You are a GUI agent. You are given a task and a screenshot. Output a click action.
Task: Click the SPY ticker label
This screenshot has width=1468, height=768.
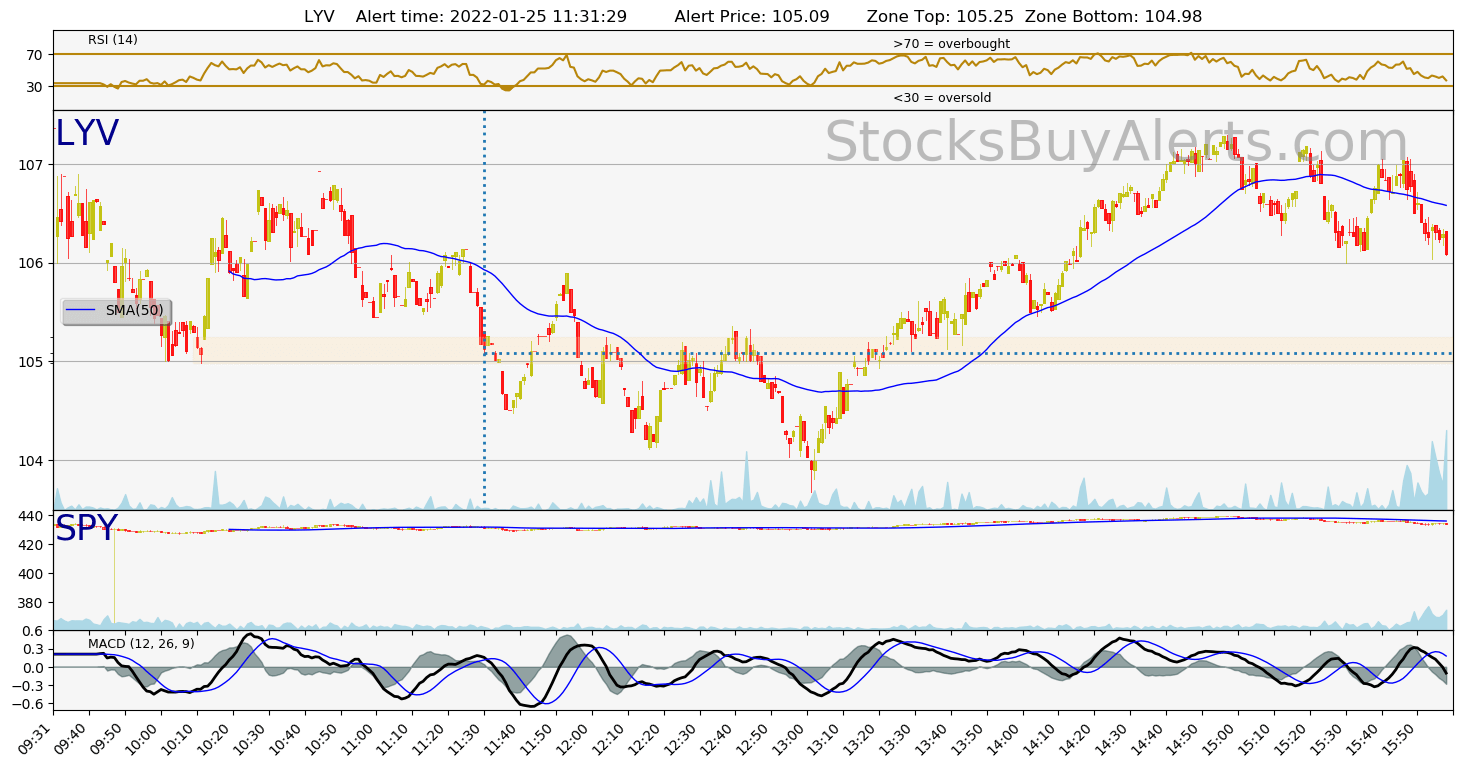pyautogui.click(x=87, y=529)
